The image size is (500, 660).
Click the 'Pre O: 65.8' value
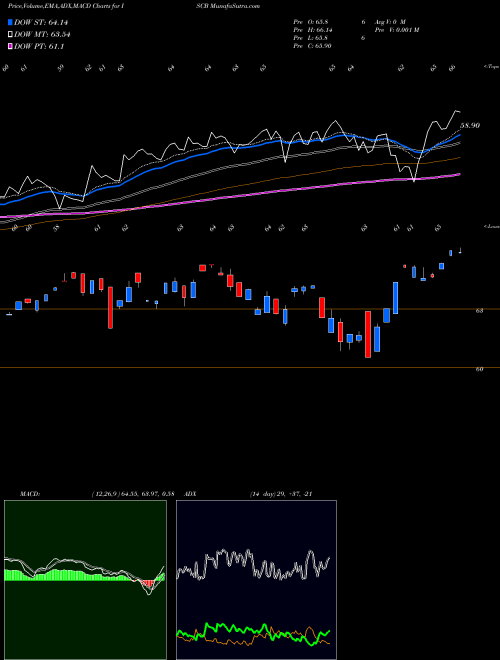[311, 21]
